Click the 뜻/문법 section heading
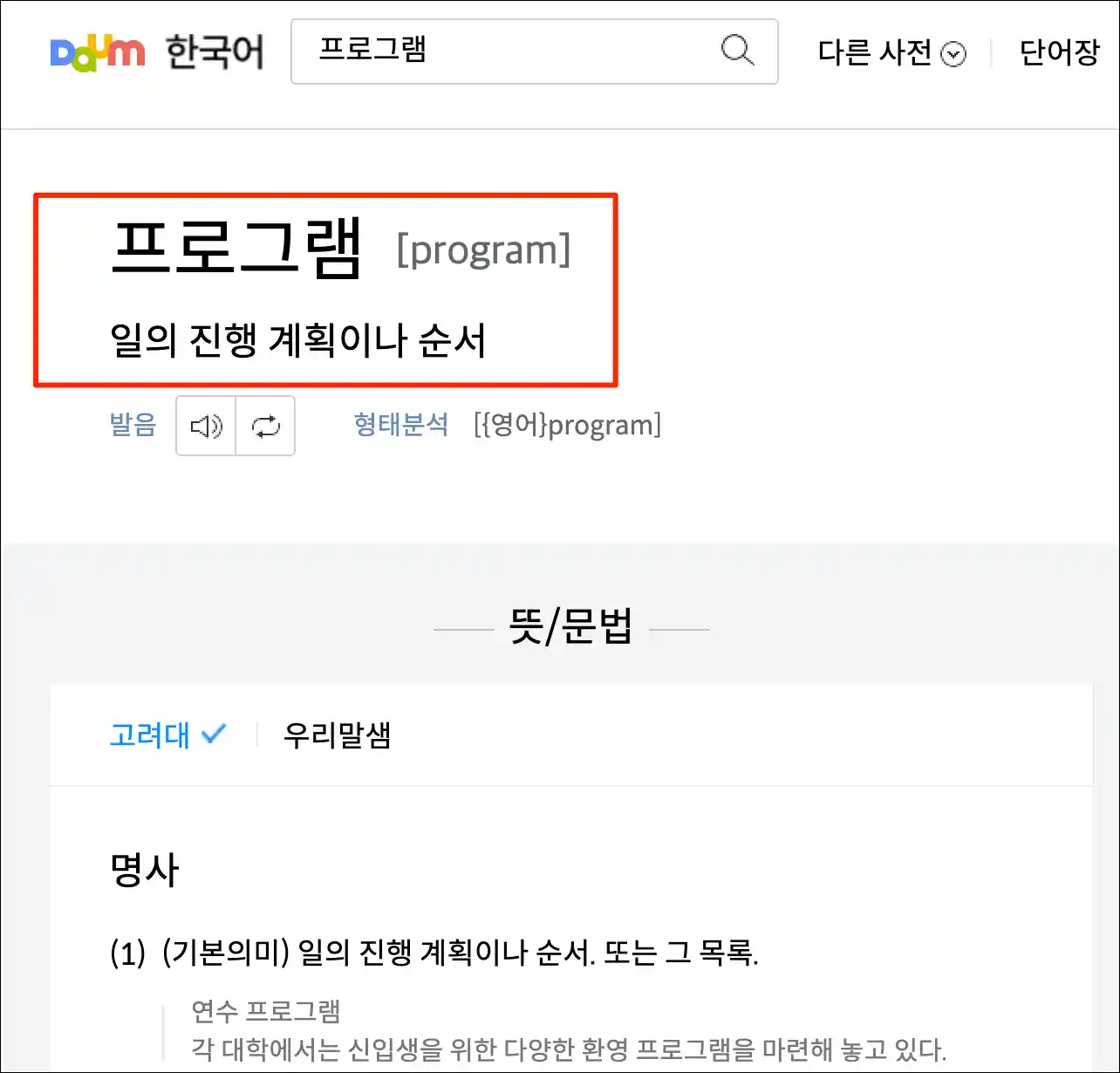 point(571,626)
